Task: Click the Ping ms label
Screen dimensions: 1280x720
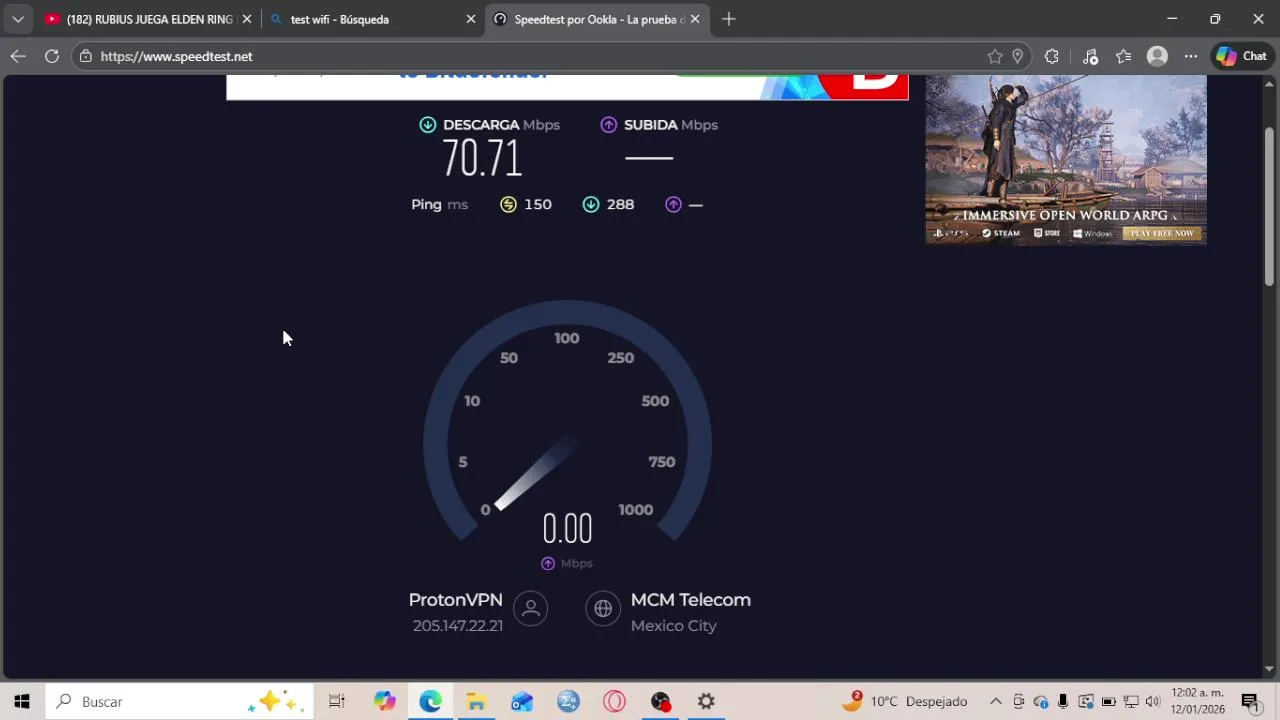Action: [x=439, y=204]
